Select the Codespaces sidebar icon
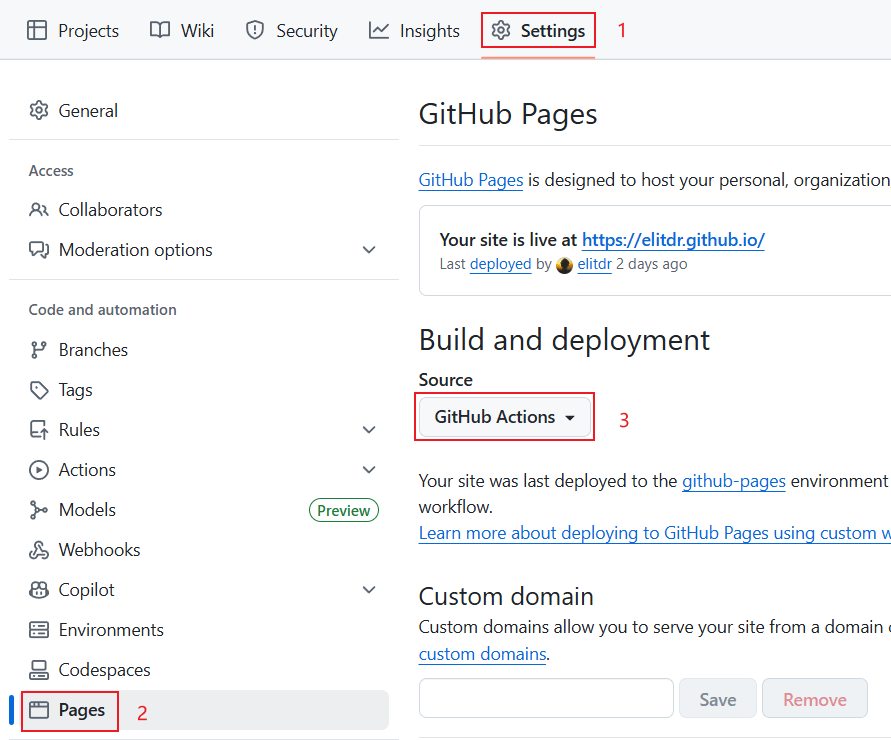Screen dimensions: 891x740 38,669
